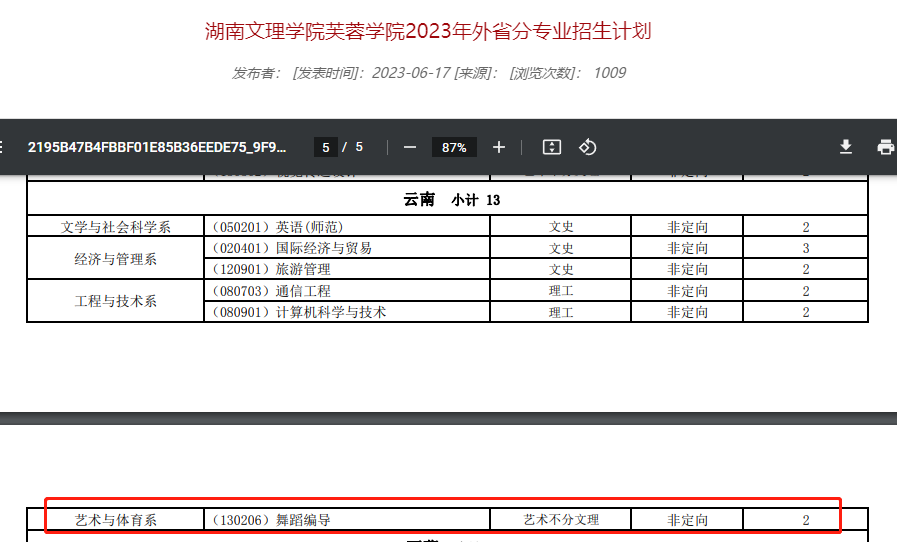This screenshot has height=542, width=897.
Task: Click 非定向 in the 舞蹈编导 row
Action: 687,520
